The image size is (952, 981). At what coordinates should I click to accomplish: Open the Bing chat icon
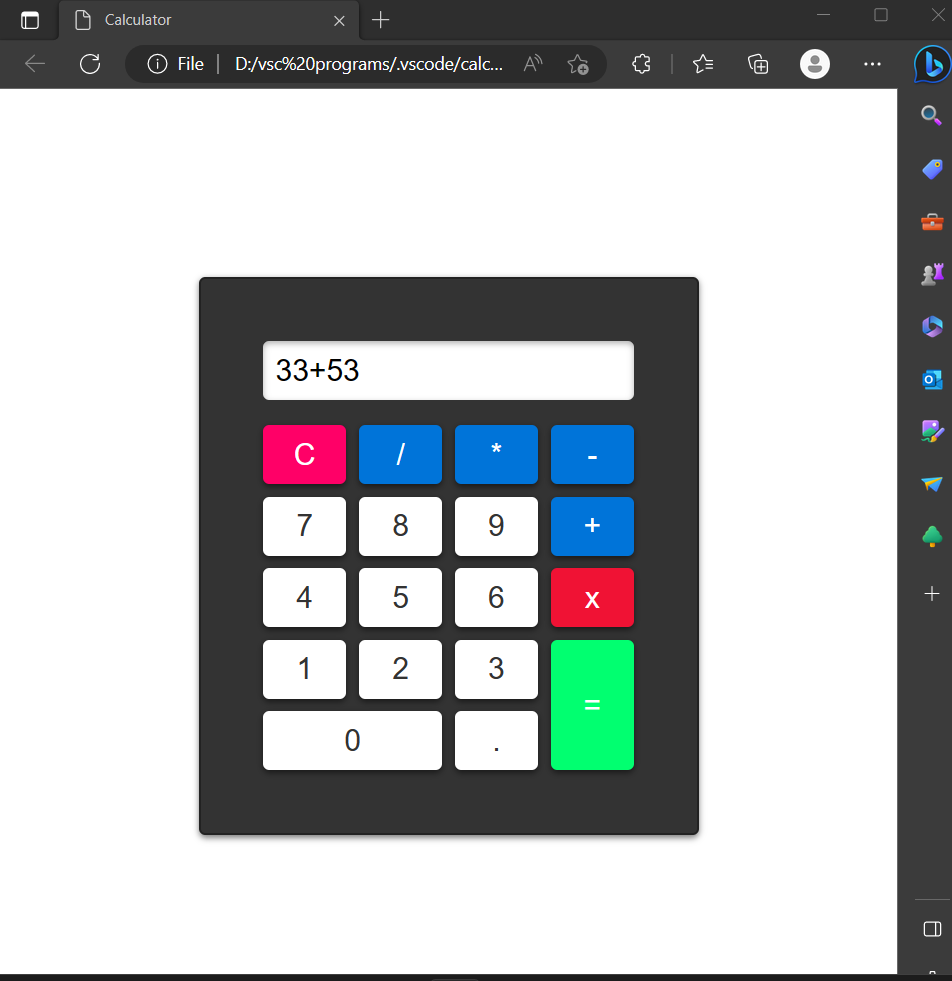932,64
